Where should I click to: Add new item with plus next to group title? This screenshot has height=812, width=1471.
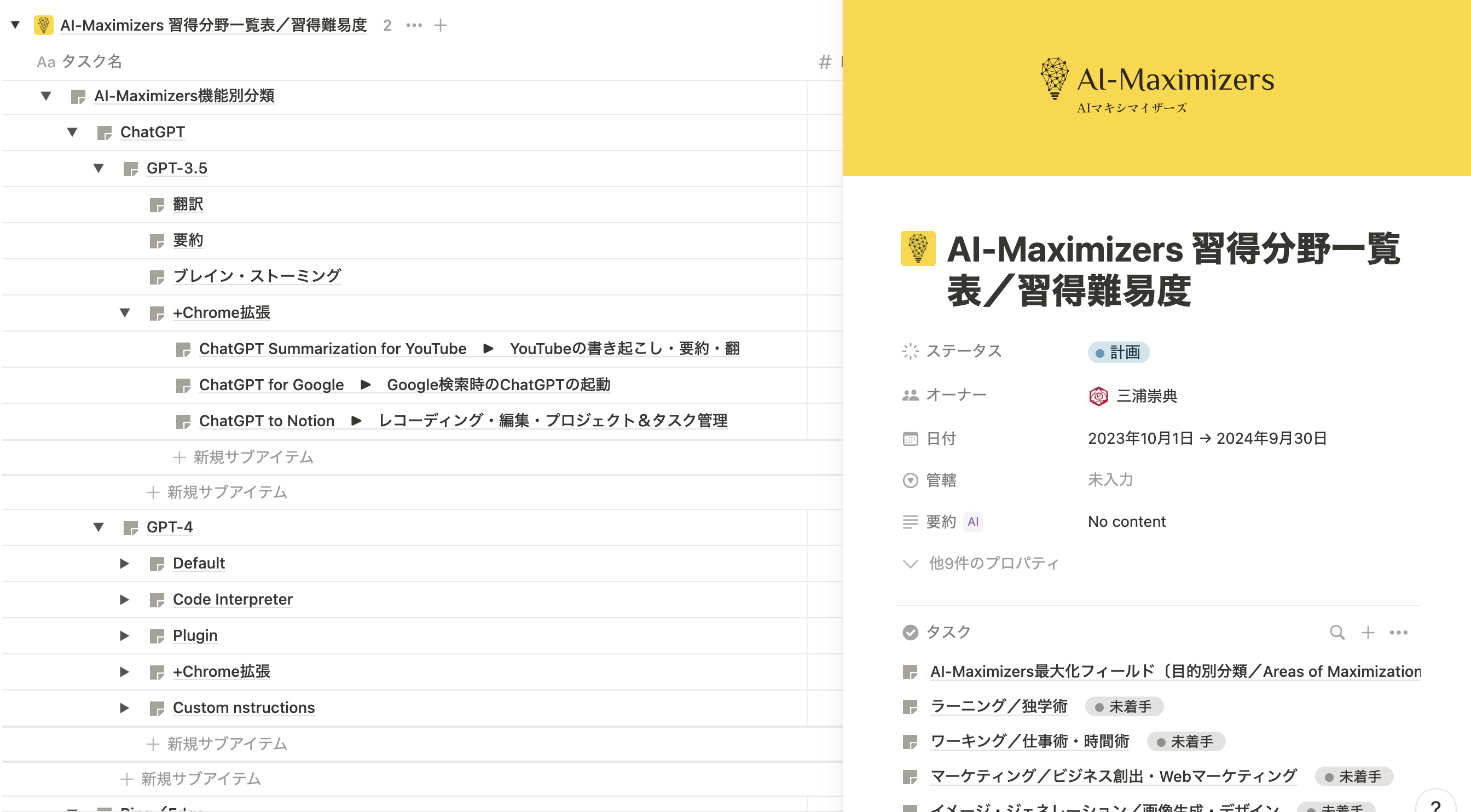pos(441,25)
